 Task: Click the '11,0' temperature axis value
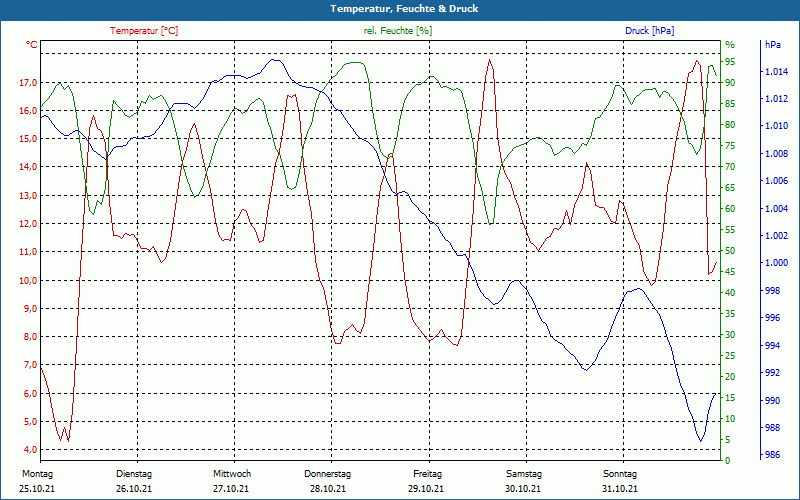pyautogui.click(x=29, y=252)
